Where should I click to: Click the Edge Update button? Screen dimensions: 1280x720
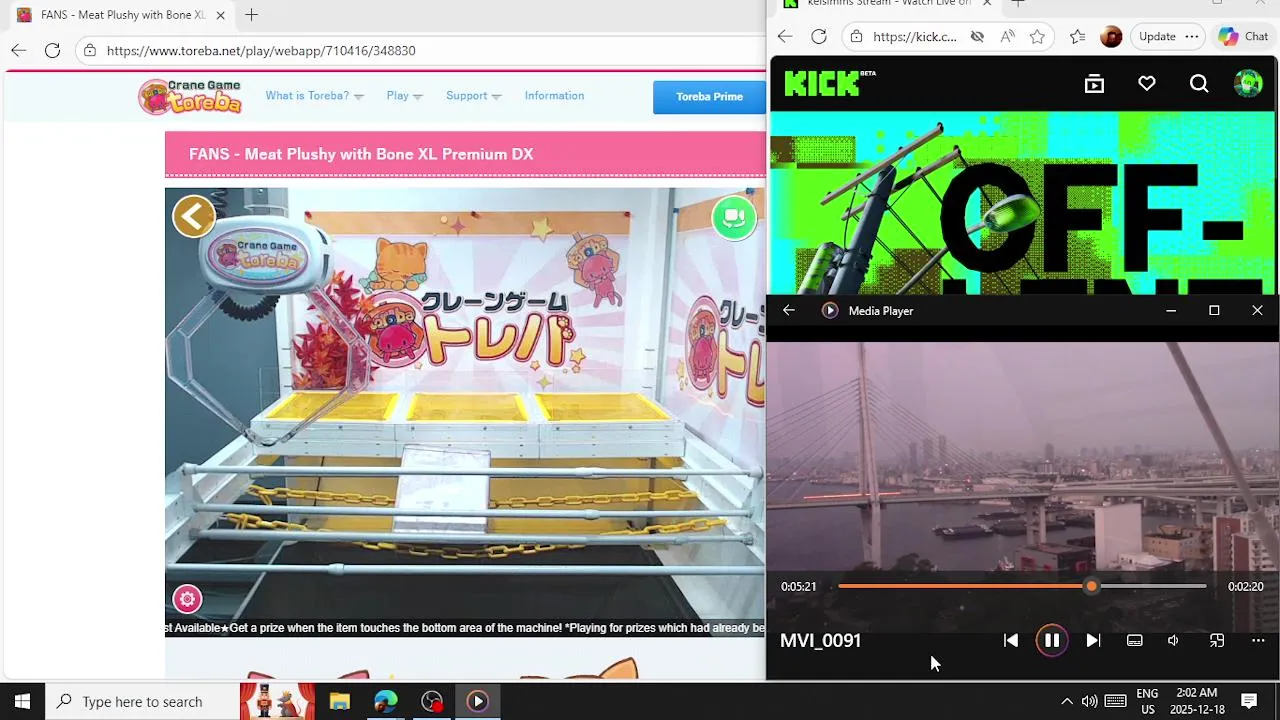(1157, 37)
